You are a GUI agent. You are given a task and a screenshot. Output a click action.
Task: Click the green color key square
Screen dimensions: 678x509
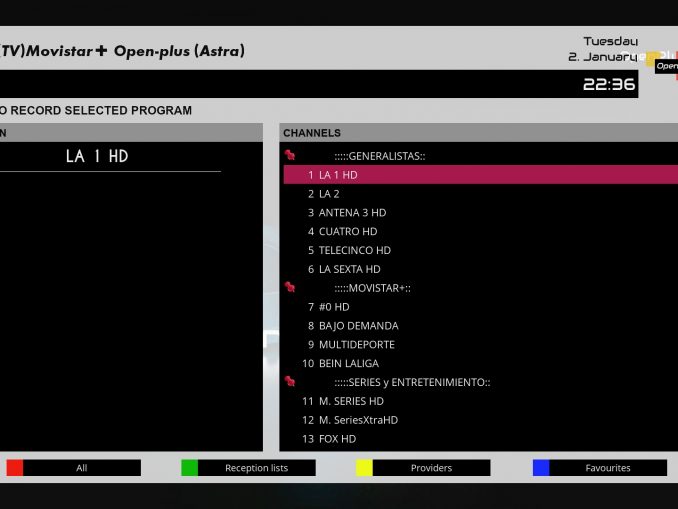189,467
